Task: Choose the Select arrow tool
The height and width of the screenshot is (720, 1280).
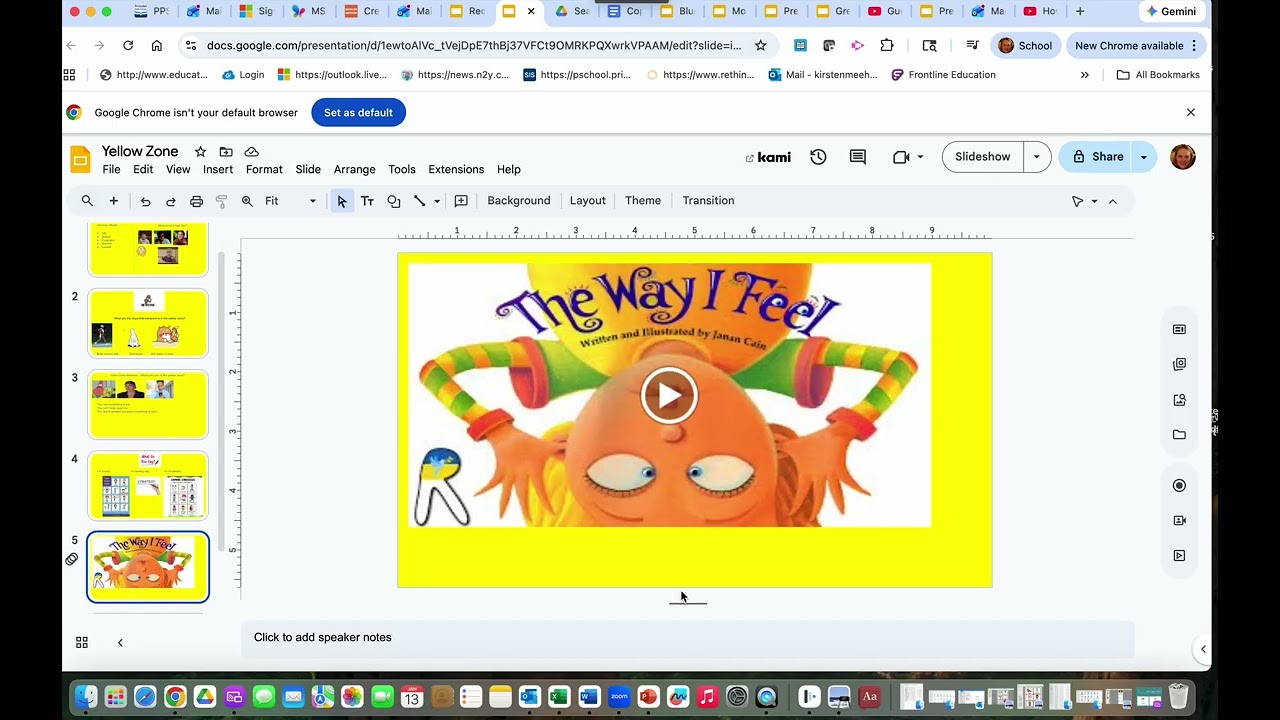Action: [x=342, y=201]
